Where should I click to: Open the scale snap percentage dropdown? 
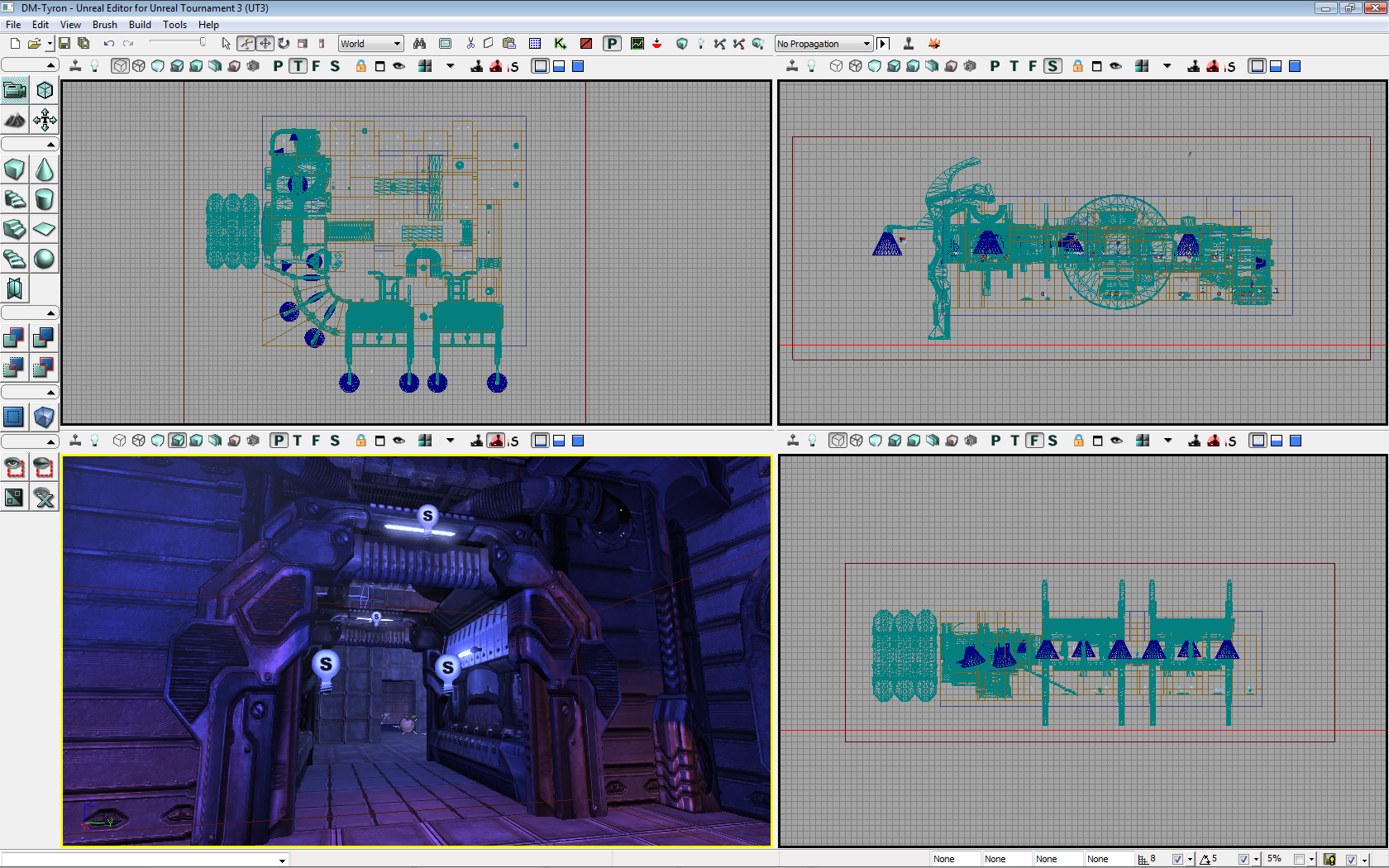coord(1311,860)
